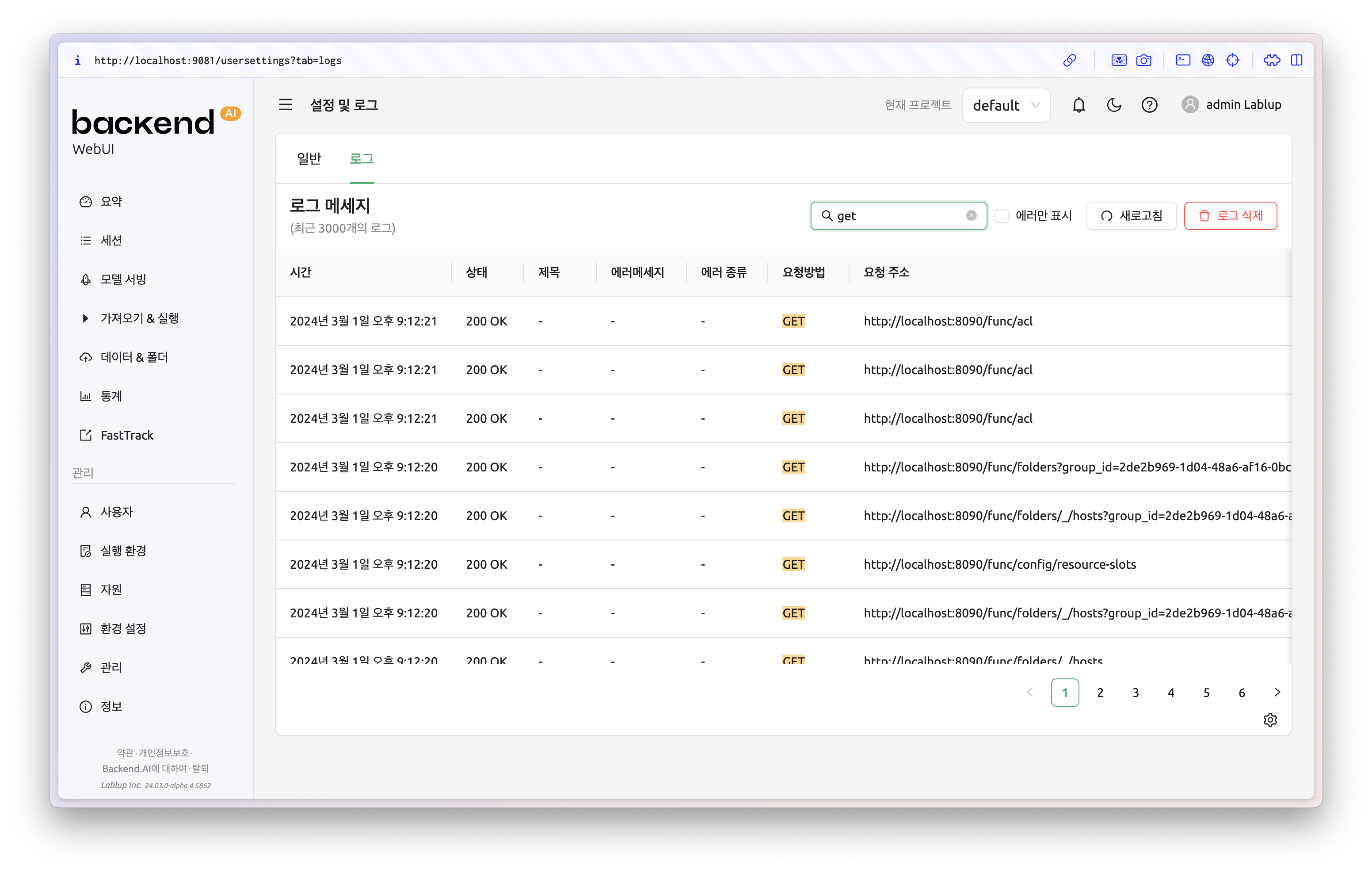Open the default project dropdown
Image resolution: width=1372 pixels, height=873 pixels.
(x=1006, y=105)
